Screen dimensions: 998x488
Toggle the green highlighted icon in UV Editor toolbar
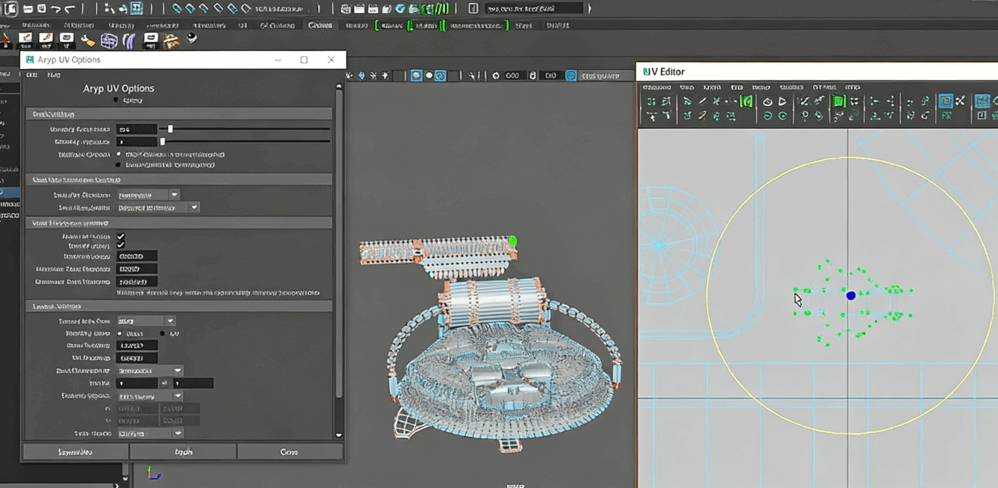839,101
